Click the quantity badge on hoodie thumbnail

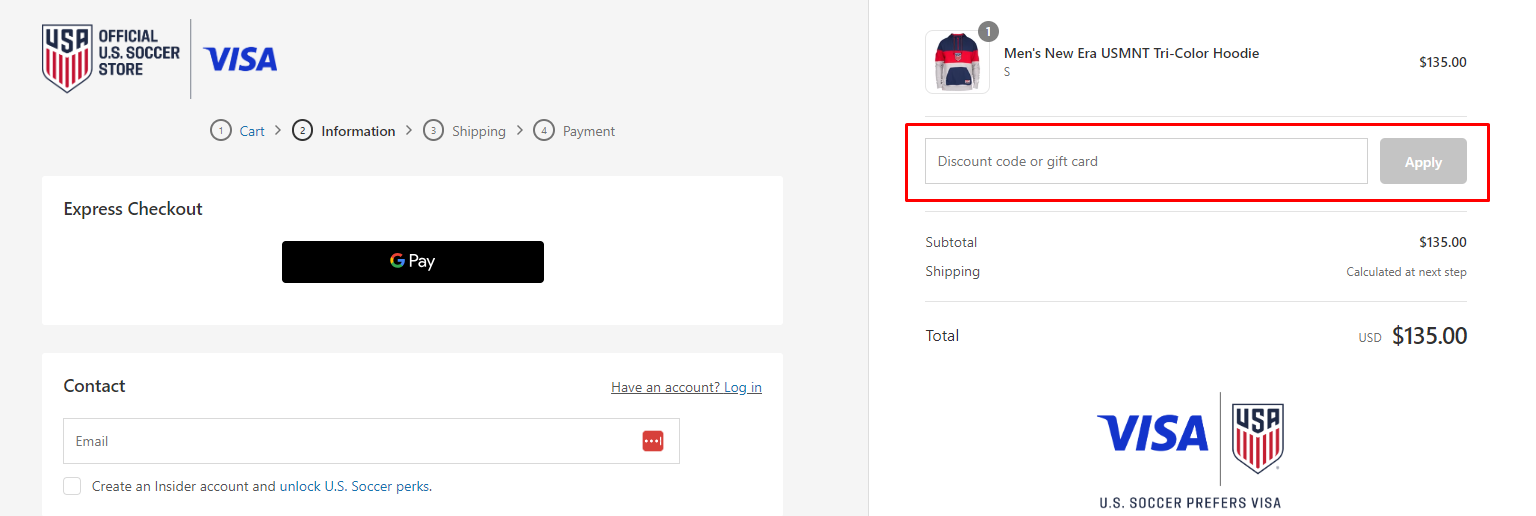[988, 32]
